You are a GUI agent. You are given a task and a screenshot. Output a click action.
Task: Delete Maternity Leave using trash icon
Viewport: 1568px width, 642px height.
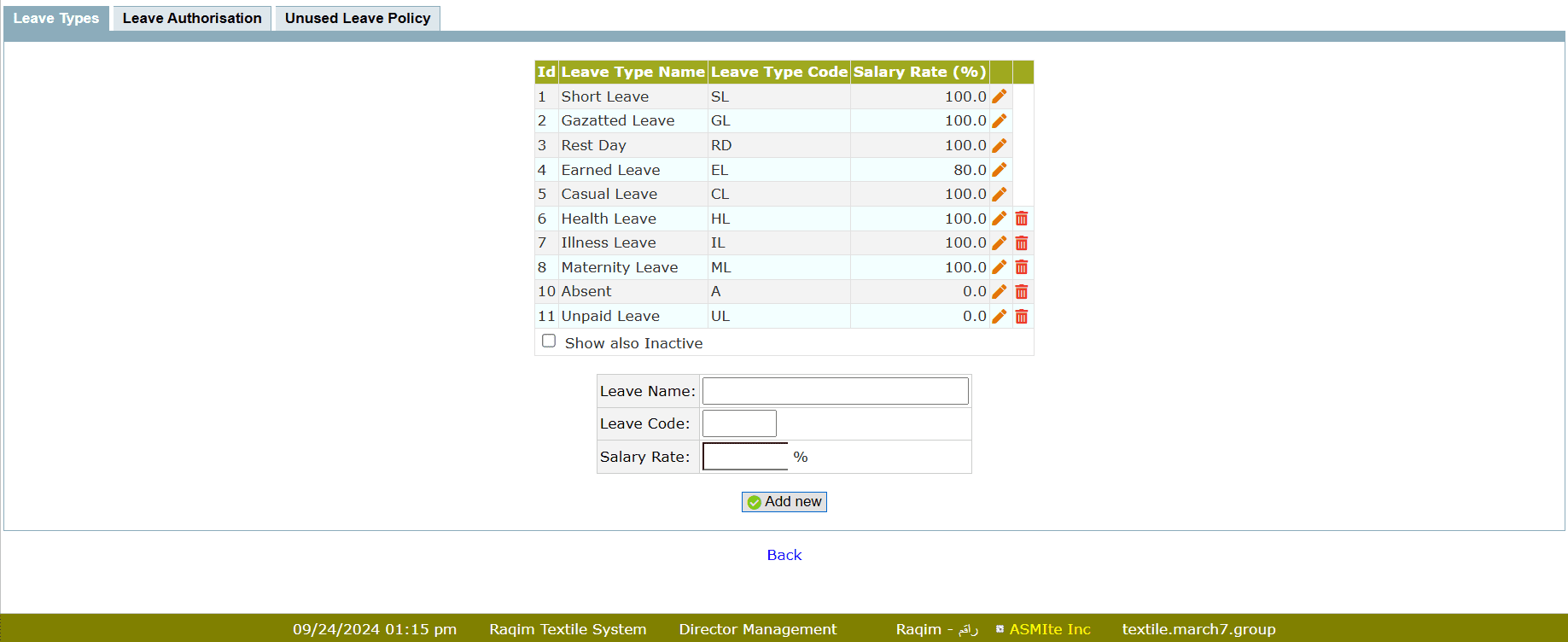pyautogui.click(x=1021, y=267)
